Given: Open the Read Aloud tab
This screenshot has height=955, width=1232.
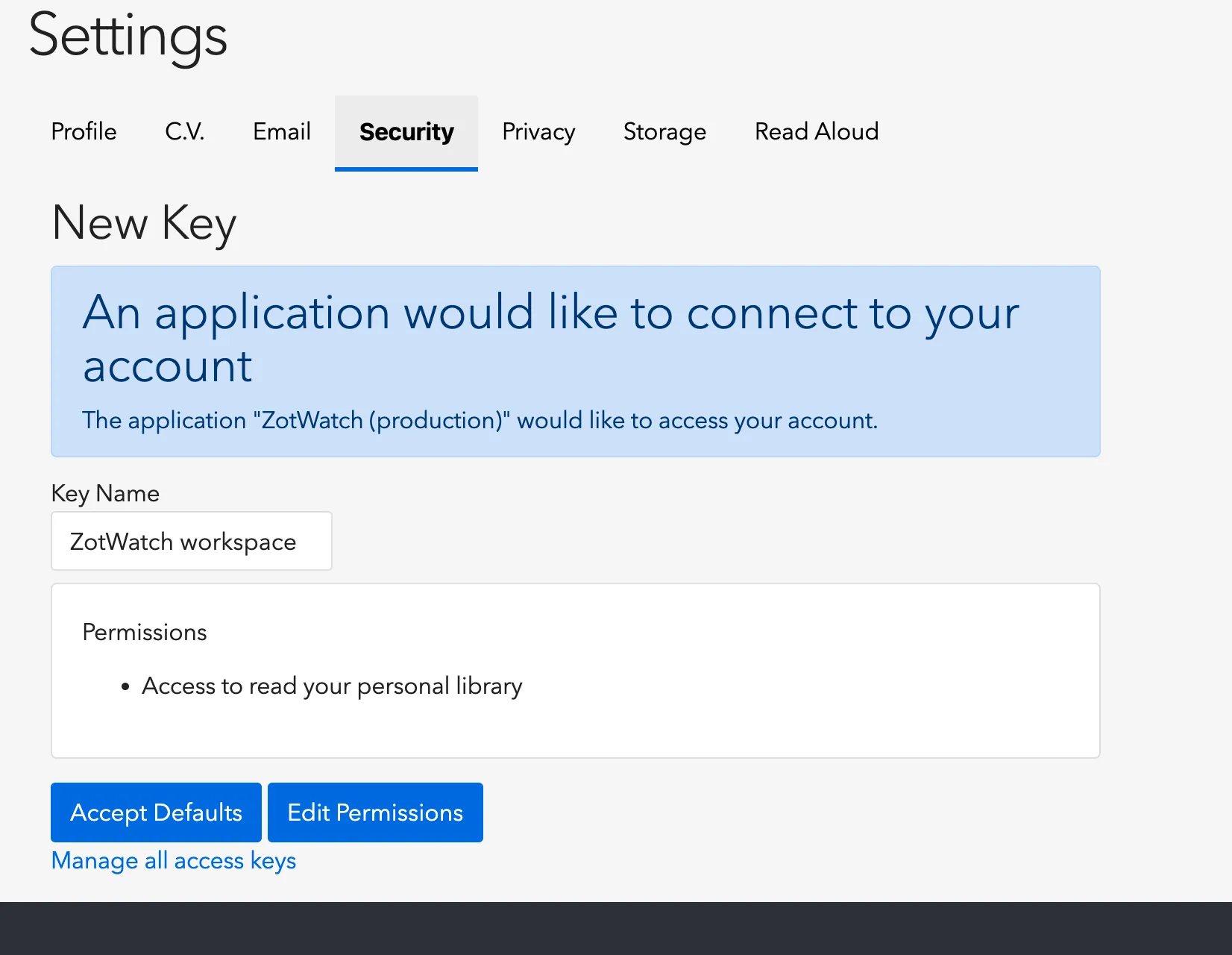Looking at the screenshot, I should pyautogui.click(x=817, y=132).
